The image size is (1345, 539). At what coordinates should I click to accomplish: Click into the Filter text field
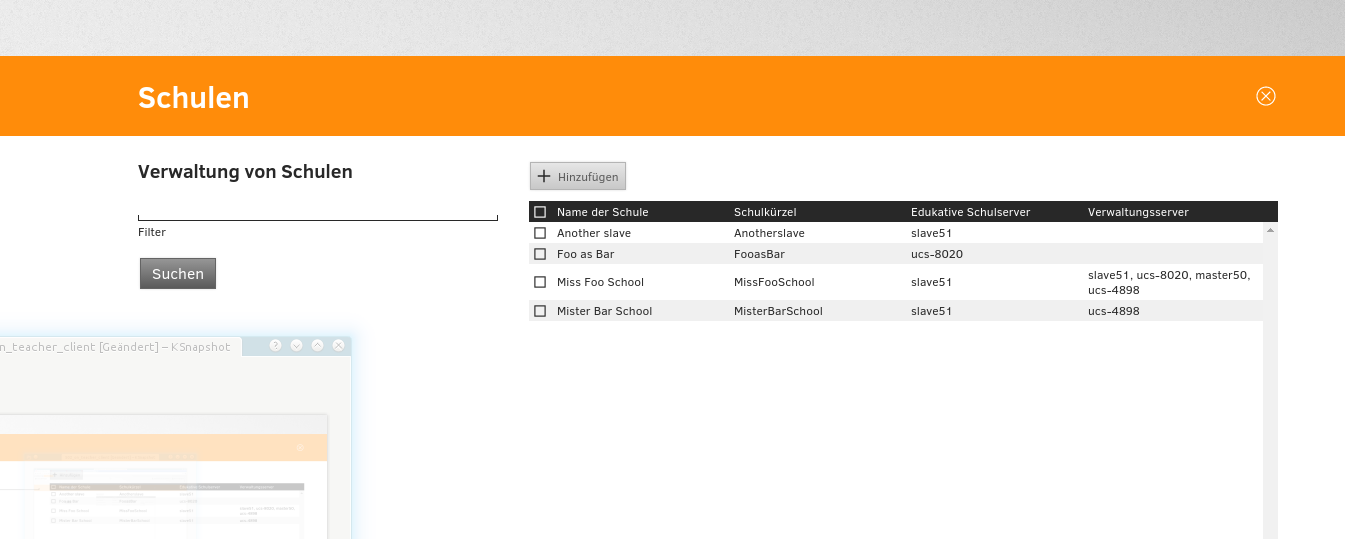click(x=317, y=210)
